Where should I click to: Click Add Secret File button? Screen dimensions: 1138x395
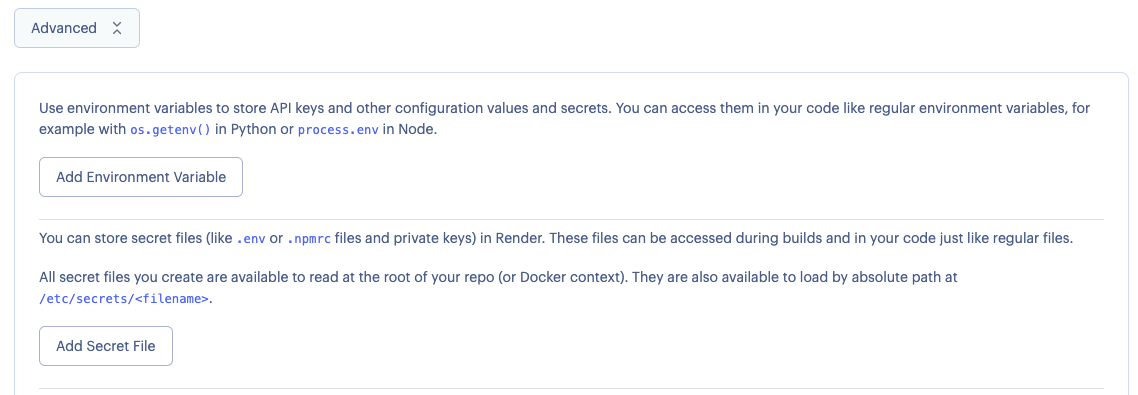pos(106,346)
